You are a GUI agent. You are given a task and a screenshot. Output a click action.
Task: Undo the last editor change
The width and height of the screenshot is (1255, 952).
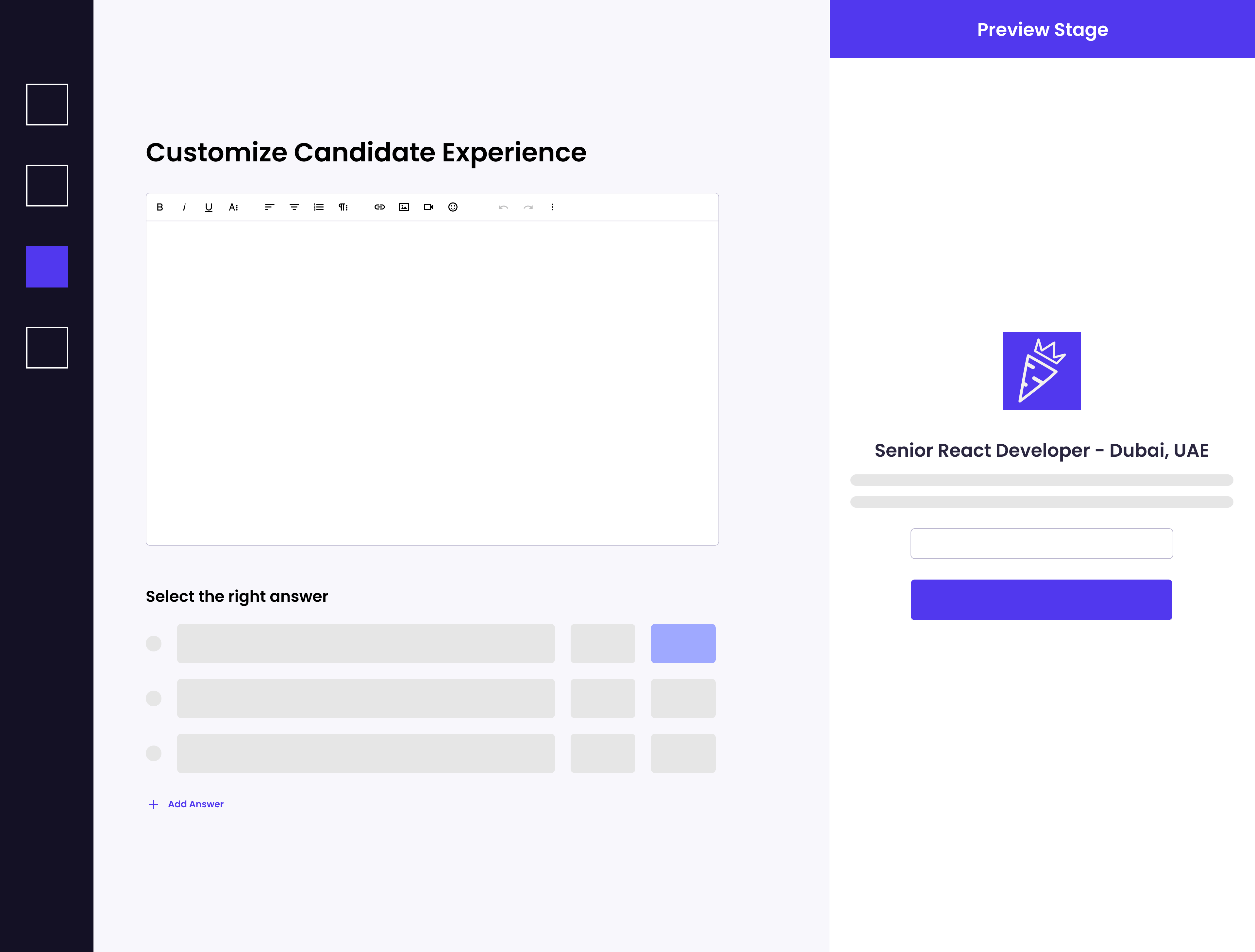pos(503,207)
